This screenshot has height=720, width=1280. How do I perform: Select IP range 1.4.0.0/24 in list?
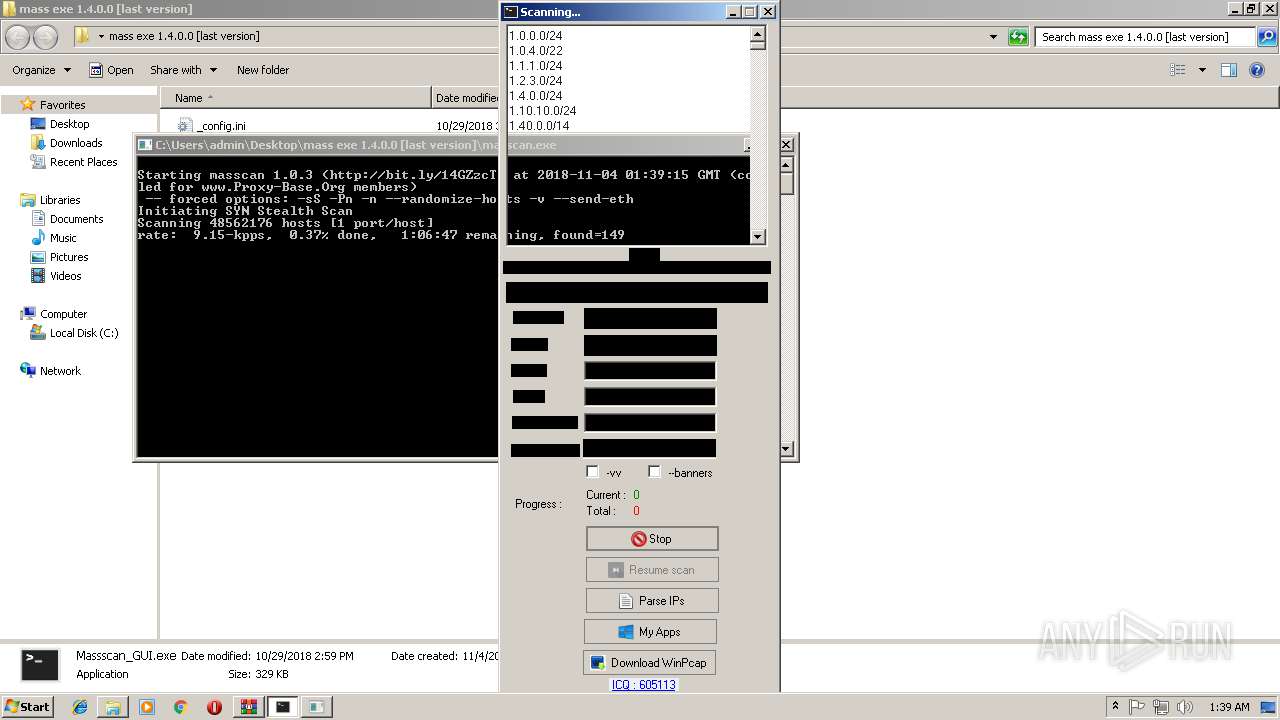click(x=536, y=96)
